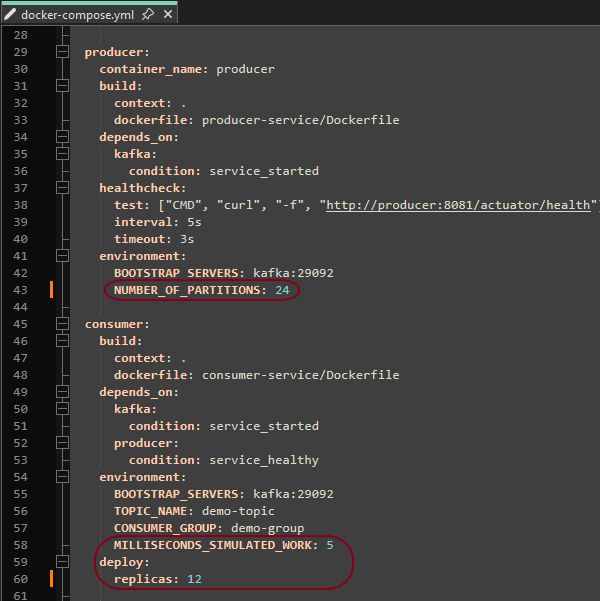Collapse the producer block at line 29
The width and height of the screenshot is (600, 601).
[62, 52]
